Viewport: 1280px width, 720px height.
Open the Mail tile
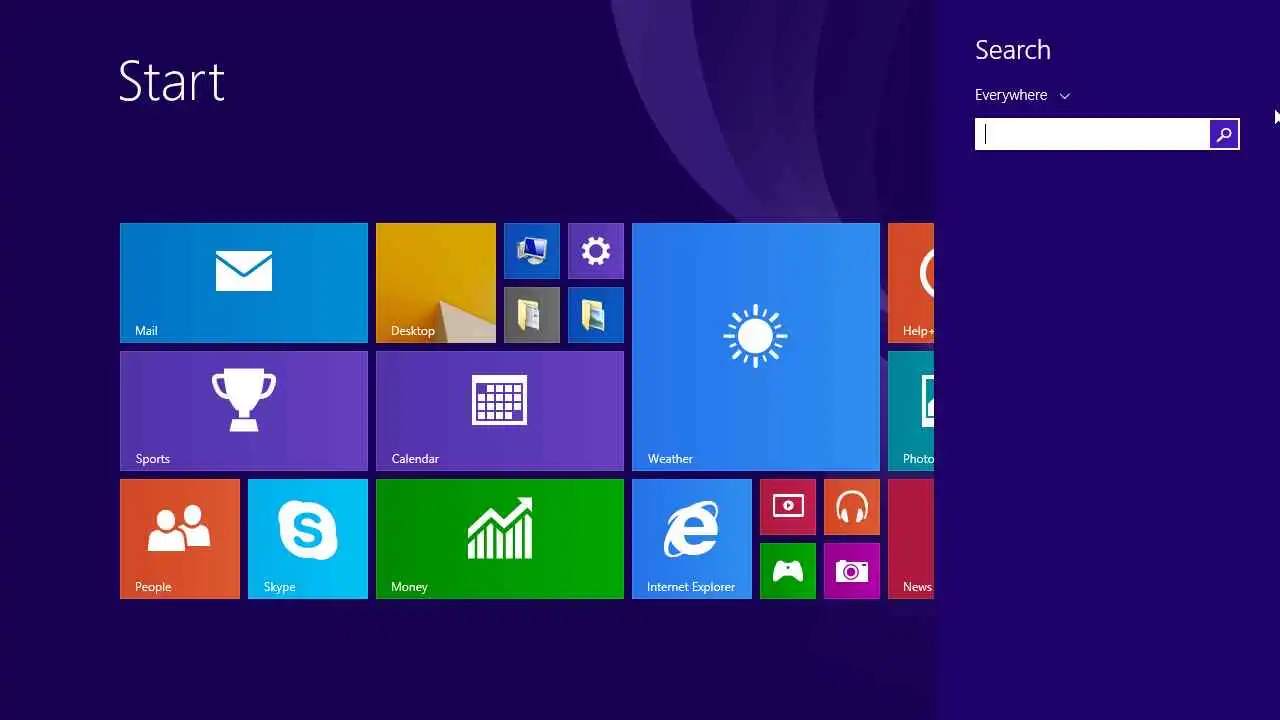click(244, 283)
